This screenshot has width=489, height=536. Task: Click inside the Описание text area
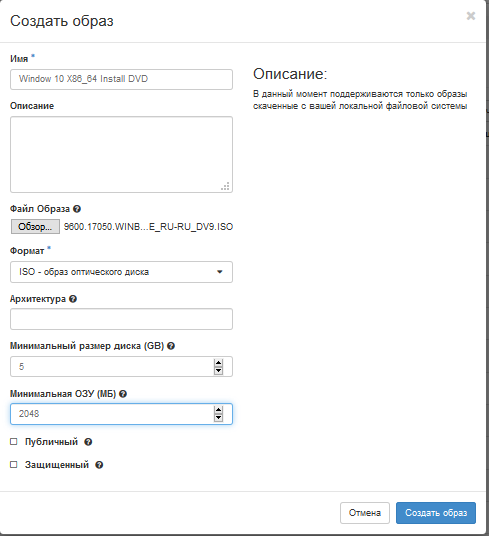pos(121,155)
